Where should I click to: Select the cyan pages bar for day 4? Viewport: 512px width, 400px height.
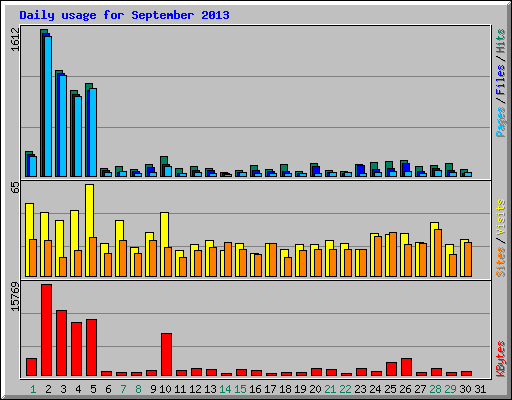coord(78,136)
